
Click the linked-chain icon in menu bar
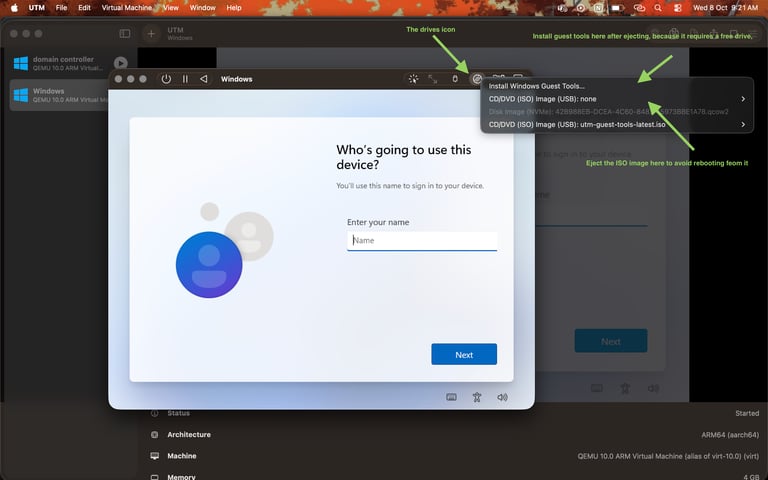click(x=639, y=8)
